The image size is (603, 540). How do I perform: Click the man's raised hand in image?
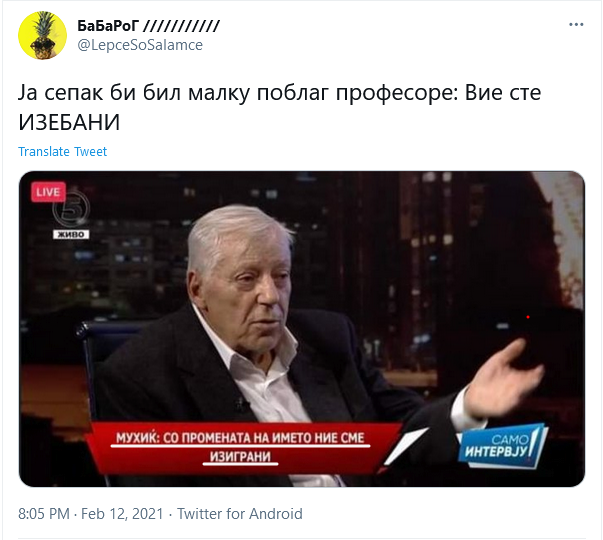(x=504, y=379)
